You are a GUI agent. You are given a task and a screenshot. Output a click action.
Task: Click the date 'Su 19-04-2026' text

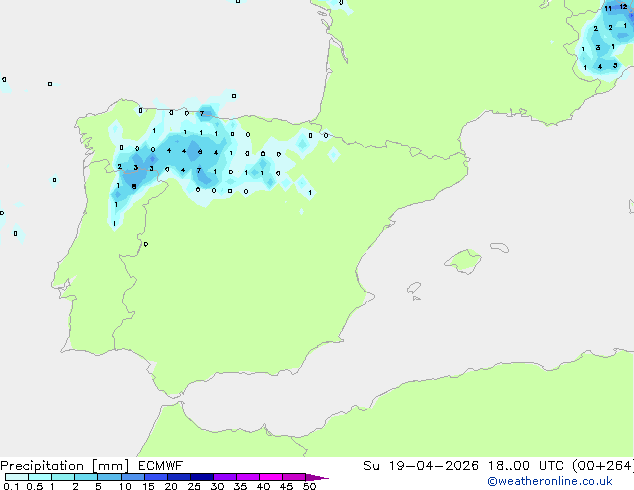(x=421, y=466)
